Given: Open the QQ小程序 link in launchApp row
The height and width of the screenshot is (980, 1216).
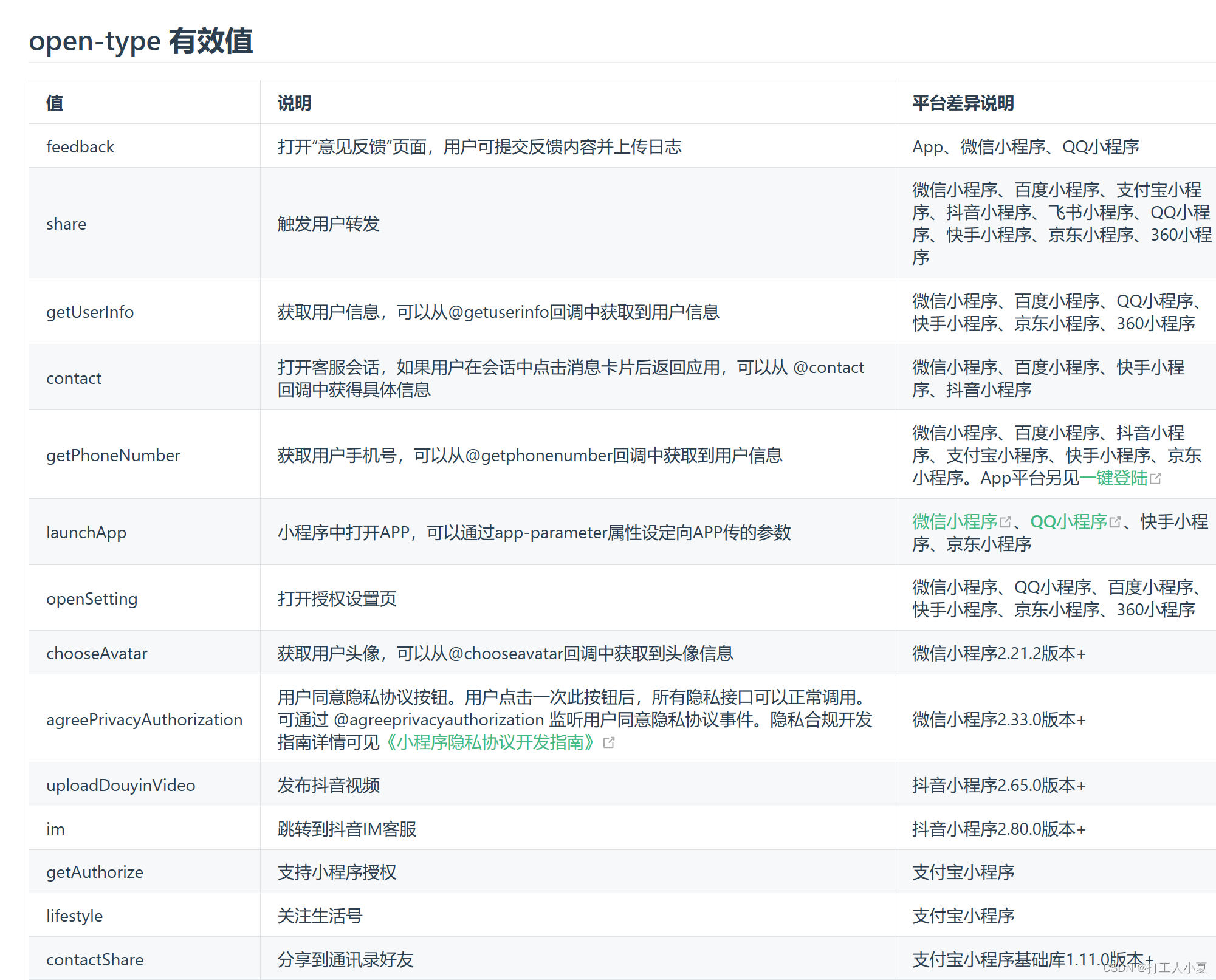Looking at the screenshot, I should click(x=1068, y=521).
